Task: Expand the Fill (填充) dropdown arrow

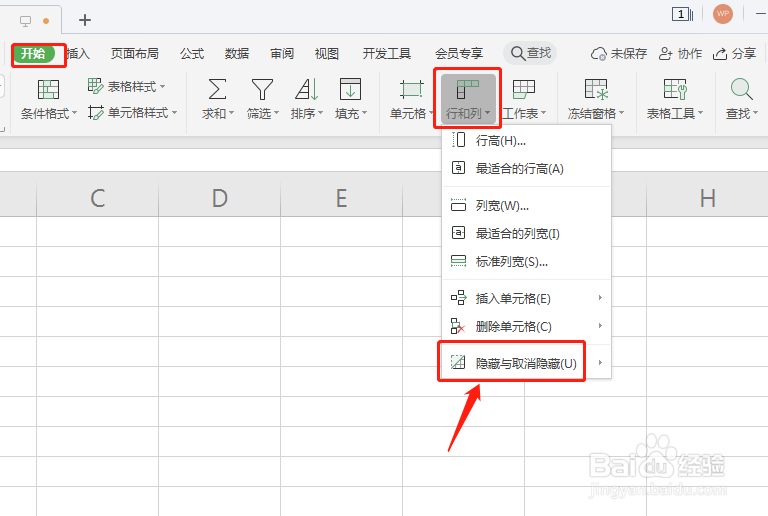Action: coord(364,113)
